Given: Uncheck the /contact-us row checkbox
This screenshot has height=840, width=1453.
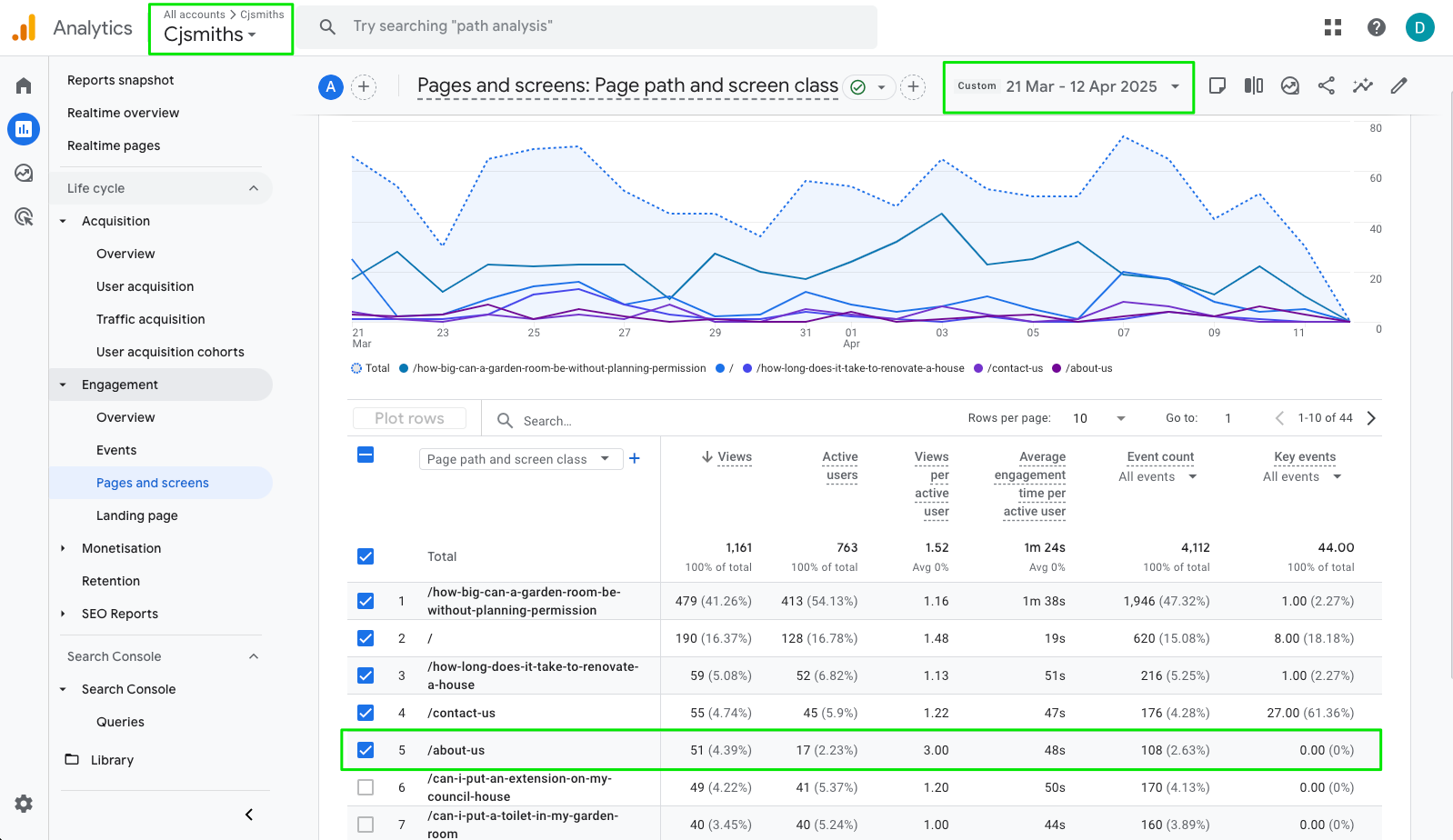Looking at the screenshot, I should (x=366, y=713).
